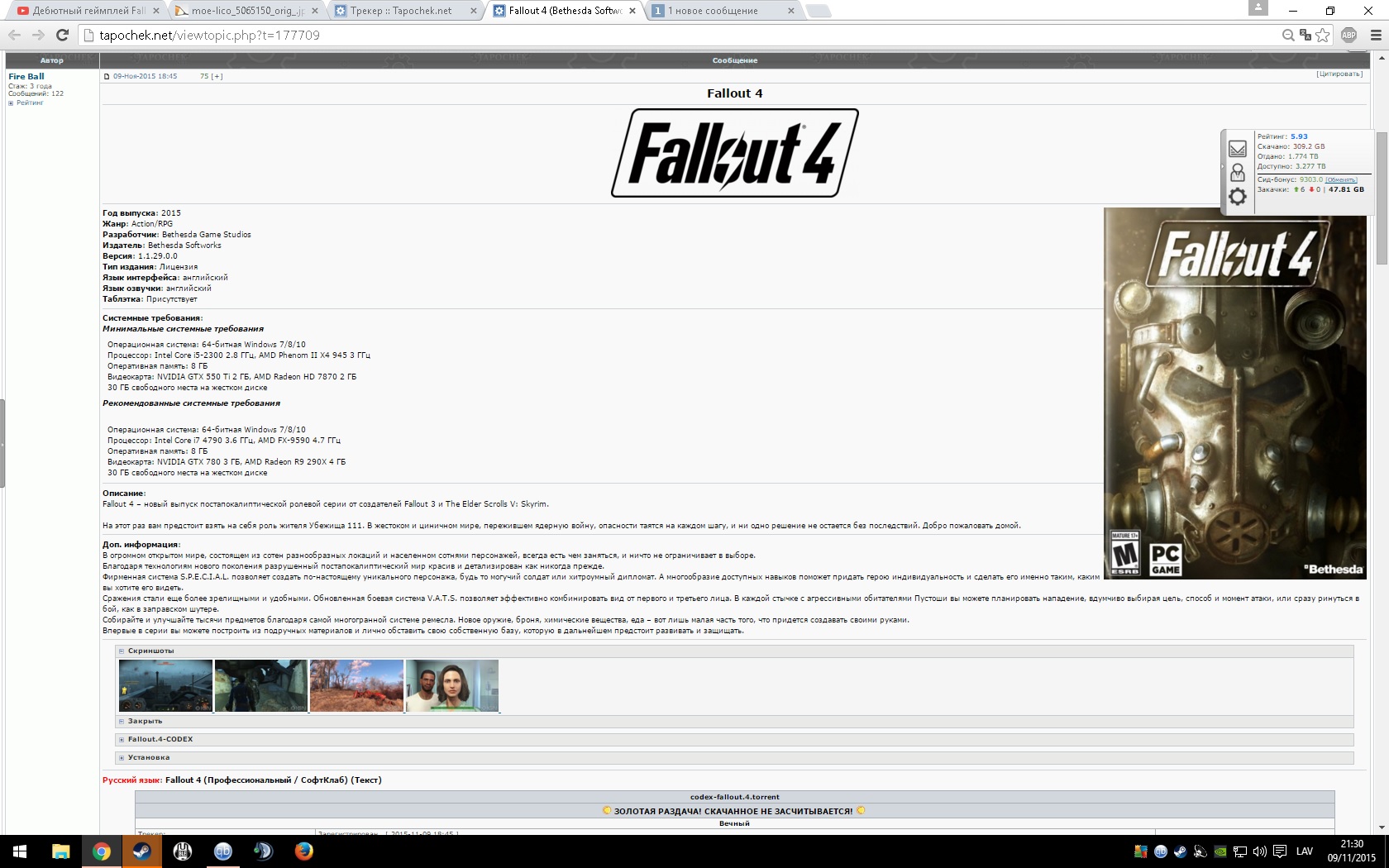Click the codex-fallout.4.torrent file name
The height and width of the screenshot is (868, 1389).
coord(734,797)
